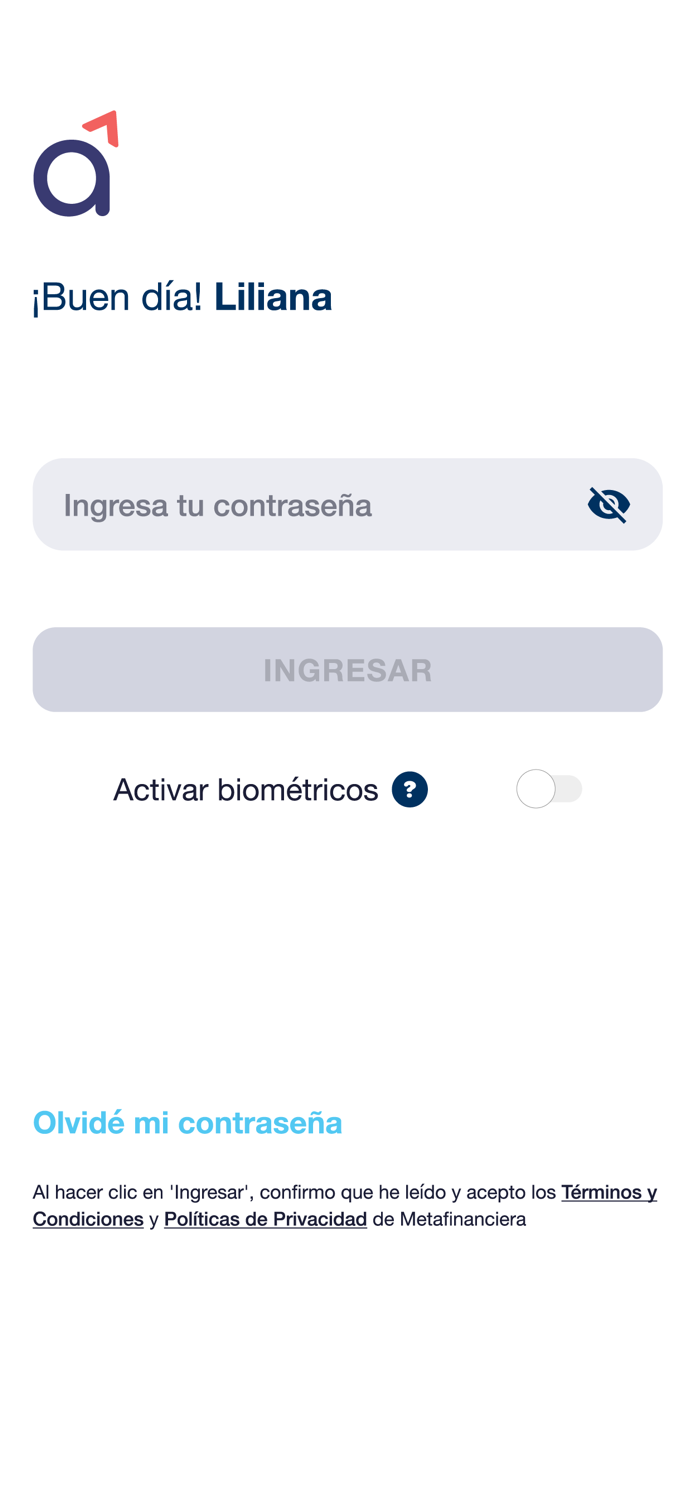Screen dimensions: 693x1500
Task: Open the Términos y Condiciones link
Action: pos(609,1192)
